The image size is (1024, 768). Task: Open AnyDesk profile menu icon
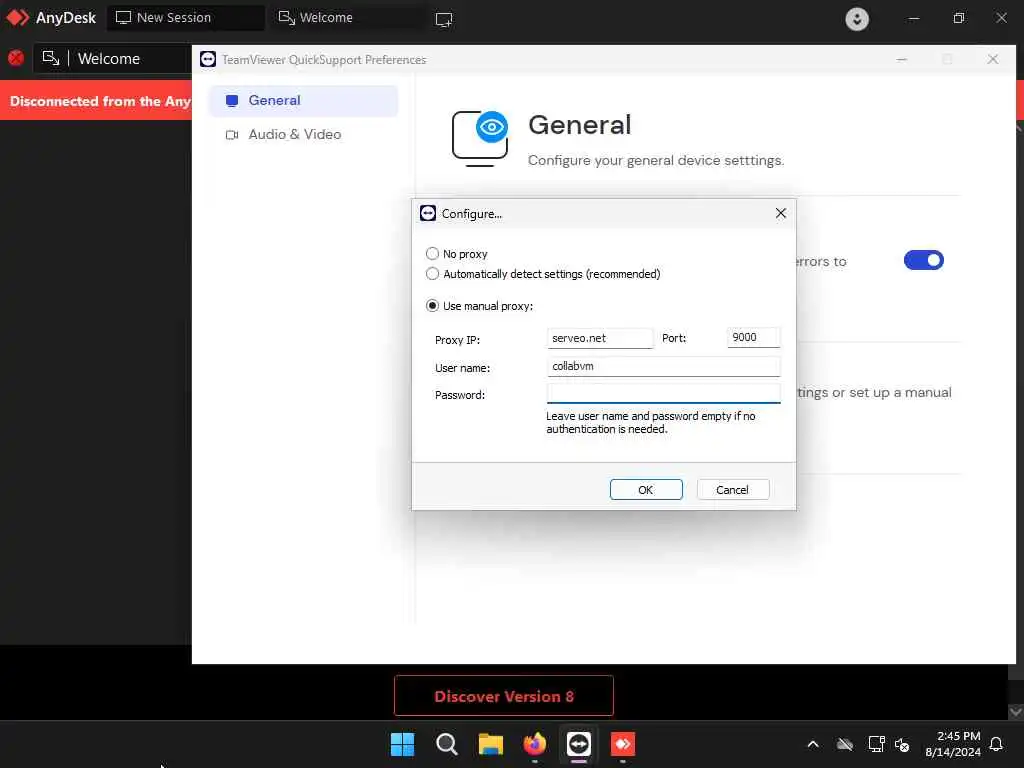pyautogui.click(x=857, y=18)
